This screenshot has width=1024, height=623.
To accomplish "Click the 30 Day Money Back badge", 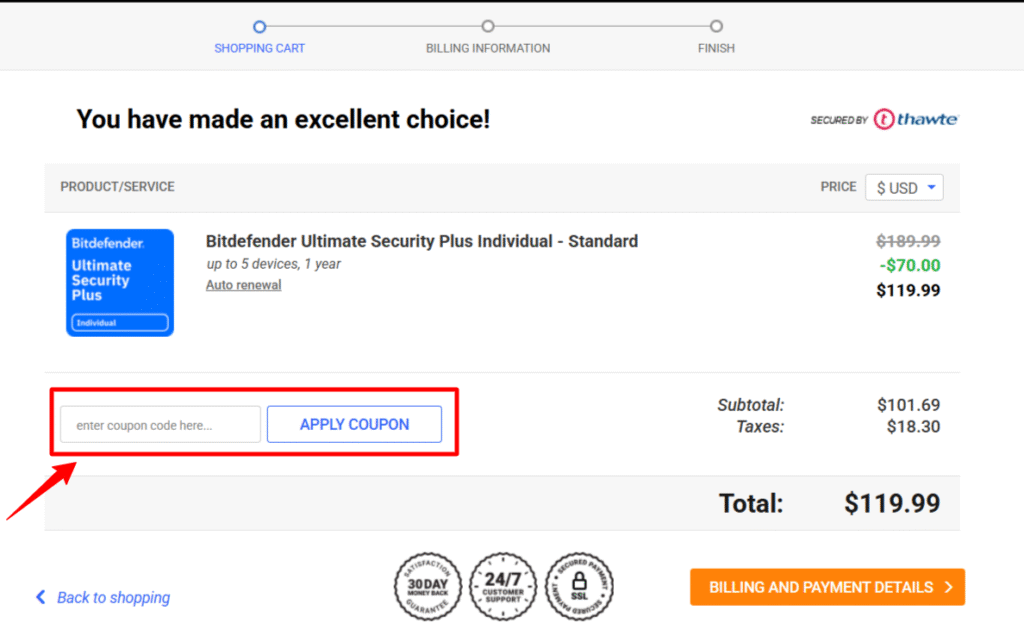I will click(428, 587).
